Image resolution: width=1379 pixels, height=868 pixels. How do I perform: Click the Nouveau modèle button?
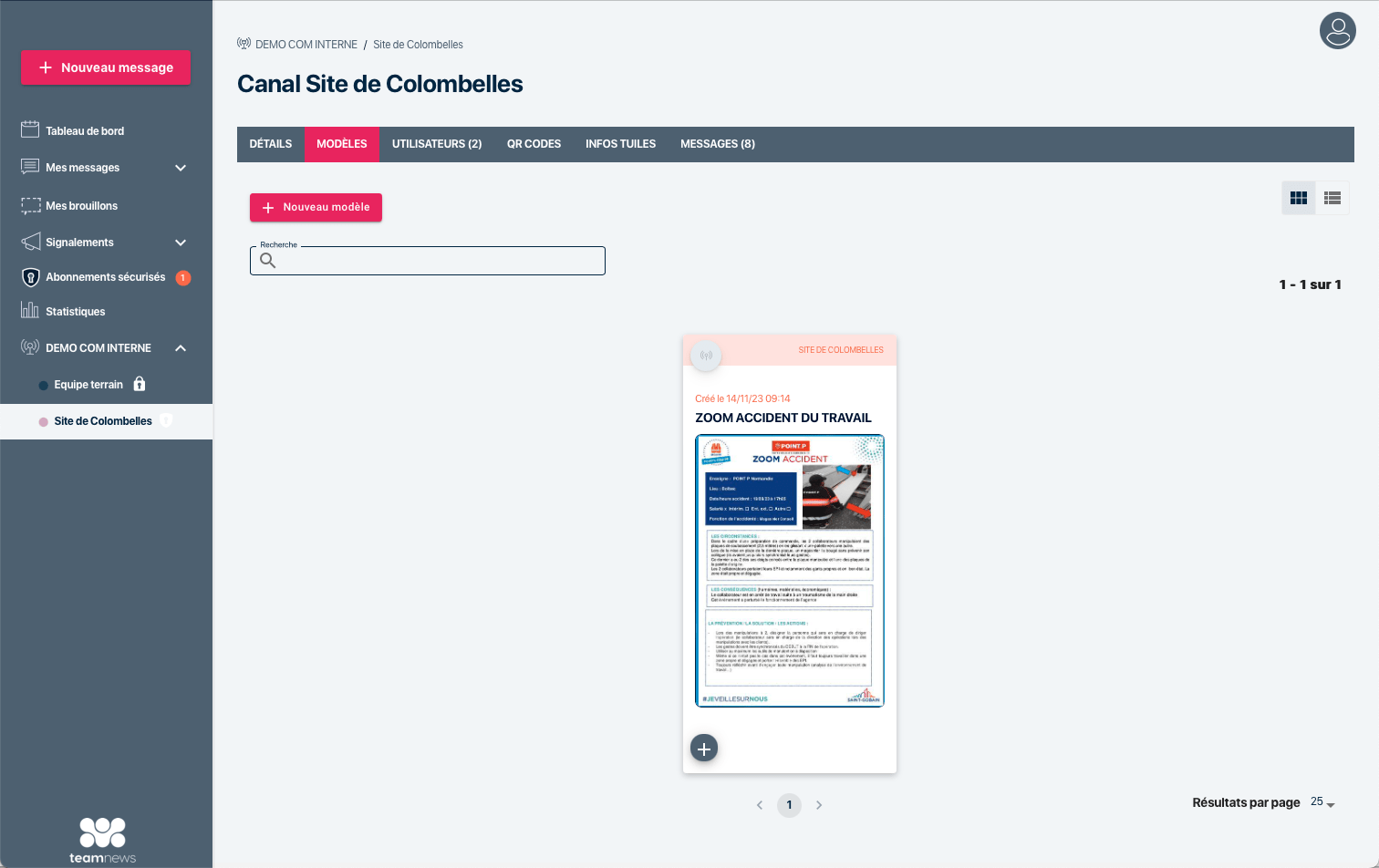coord(316,207)
